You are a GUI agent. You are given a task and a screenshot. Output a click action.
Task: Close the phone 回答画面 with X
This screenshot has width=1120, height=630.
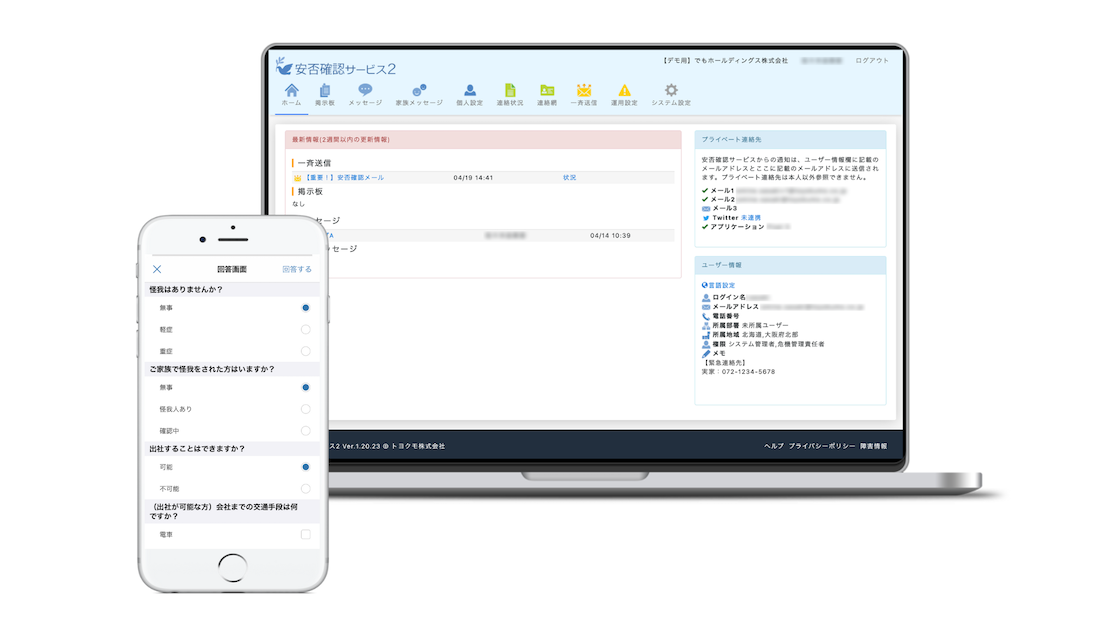157,269
